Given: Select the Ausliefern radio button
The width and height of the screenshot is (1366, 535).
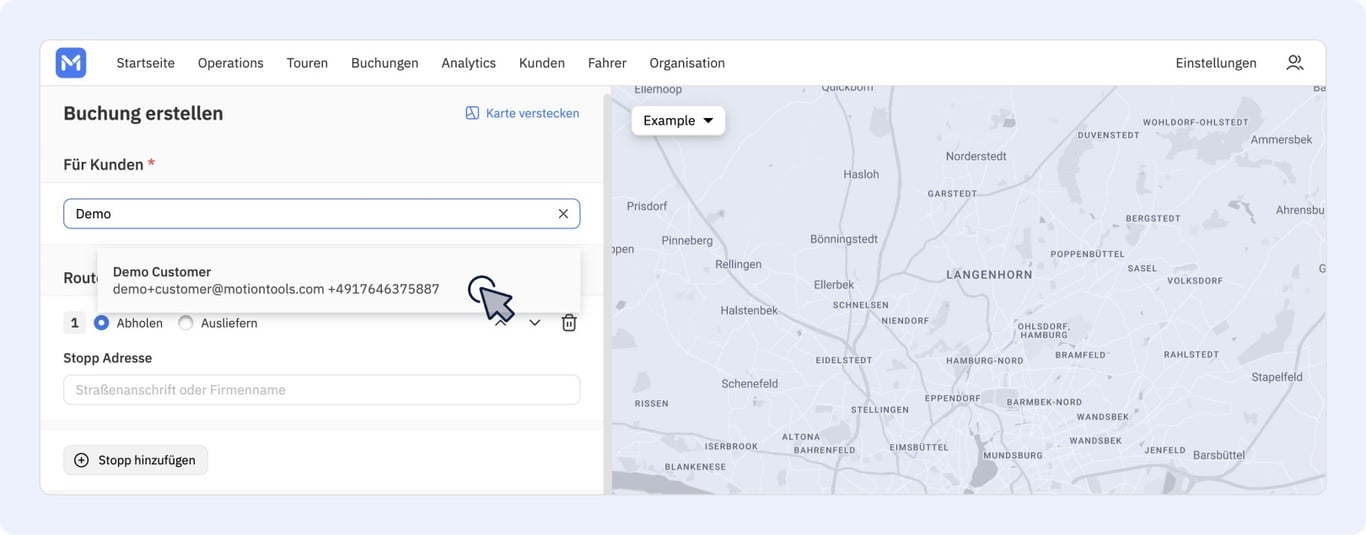Looking at the screenshot, I should point(185,323).
